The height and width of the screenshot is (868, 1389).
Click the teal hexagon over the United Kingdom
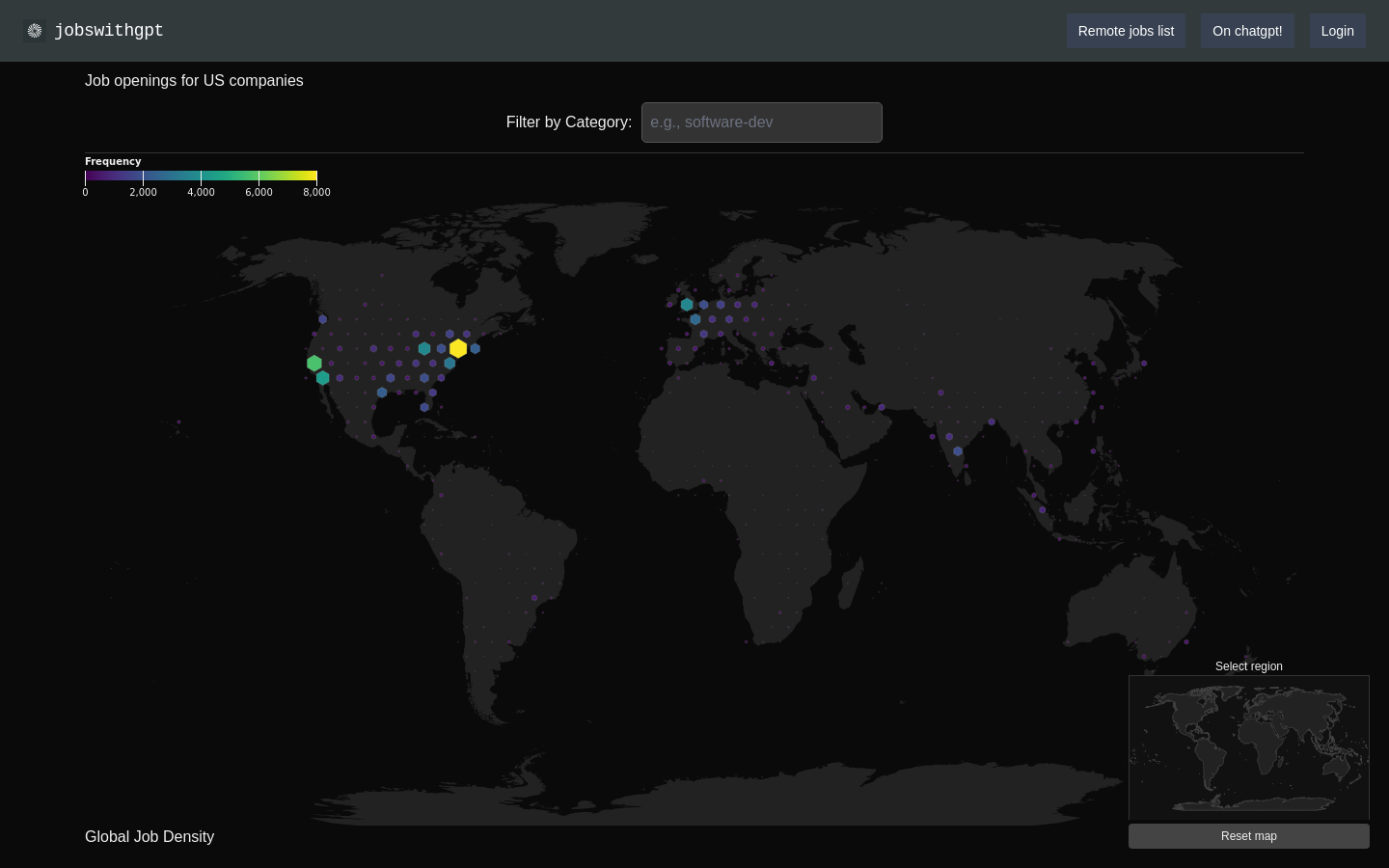coord(687,305)
